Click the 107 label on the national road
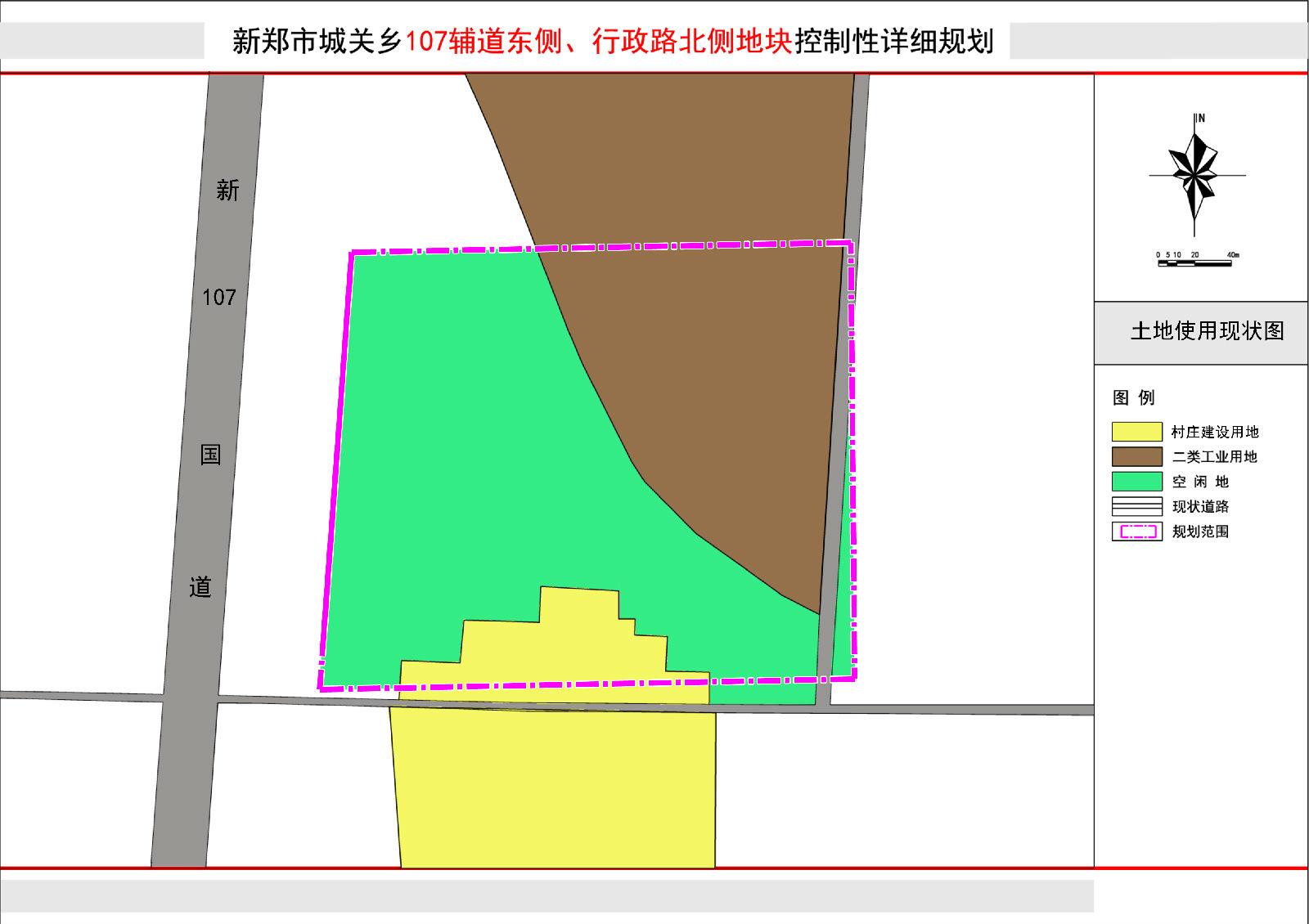This screenshot has width=1309, height=924. [219, 297]
